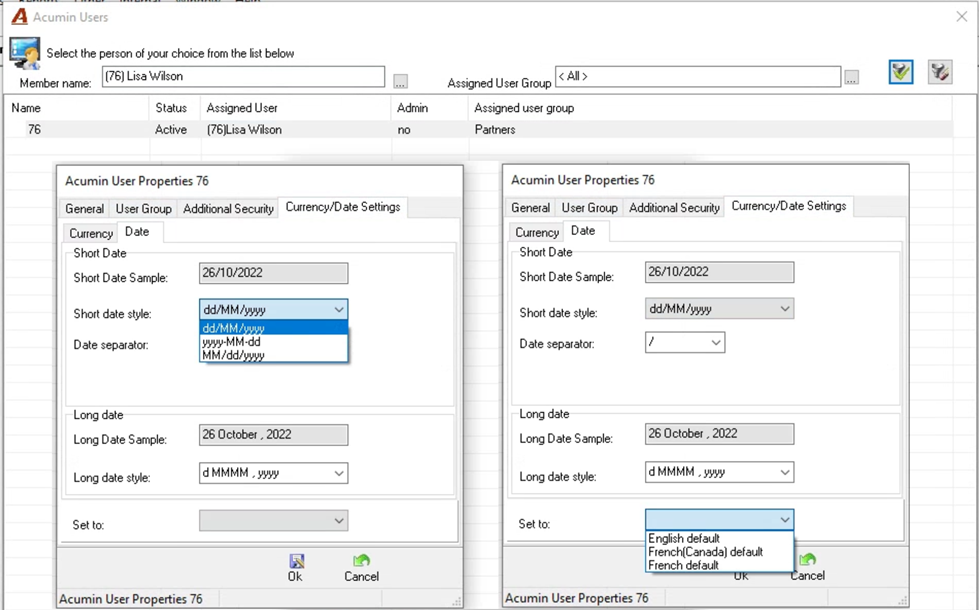The height and width of the screenshot is (610, 979).
Task: Click the tools icon beside the green checkmark
Action: point(940,72)
